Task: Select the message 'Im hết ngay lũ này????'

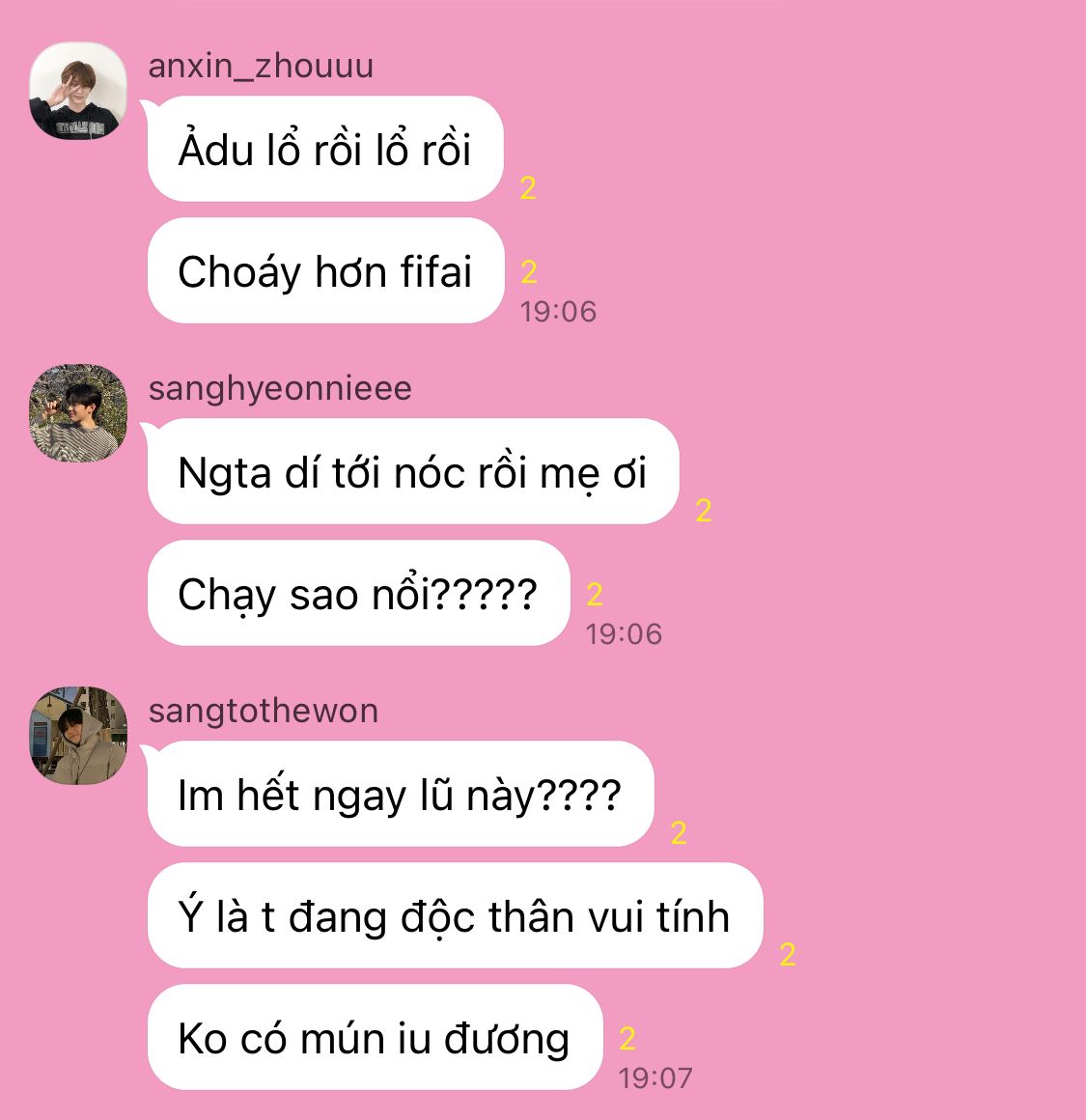Action: click(x=400, y=794)
